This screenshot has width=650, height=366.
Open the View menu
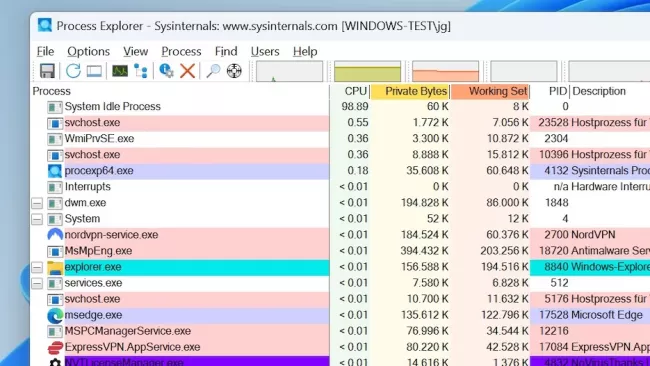pos(136,51)
